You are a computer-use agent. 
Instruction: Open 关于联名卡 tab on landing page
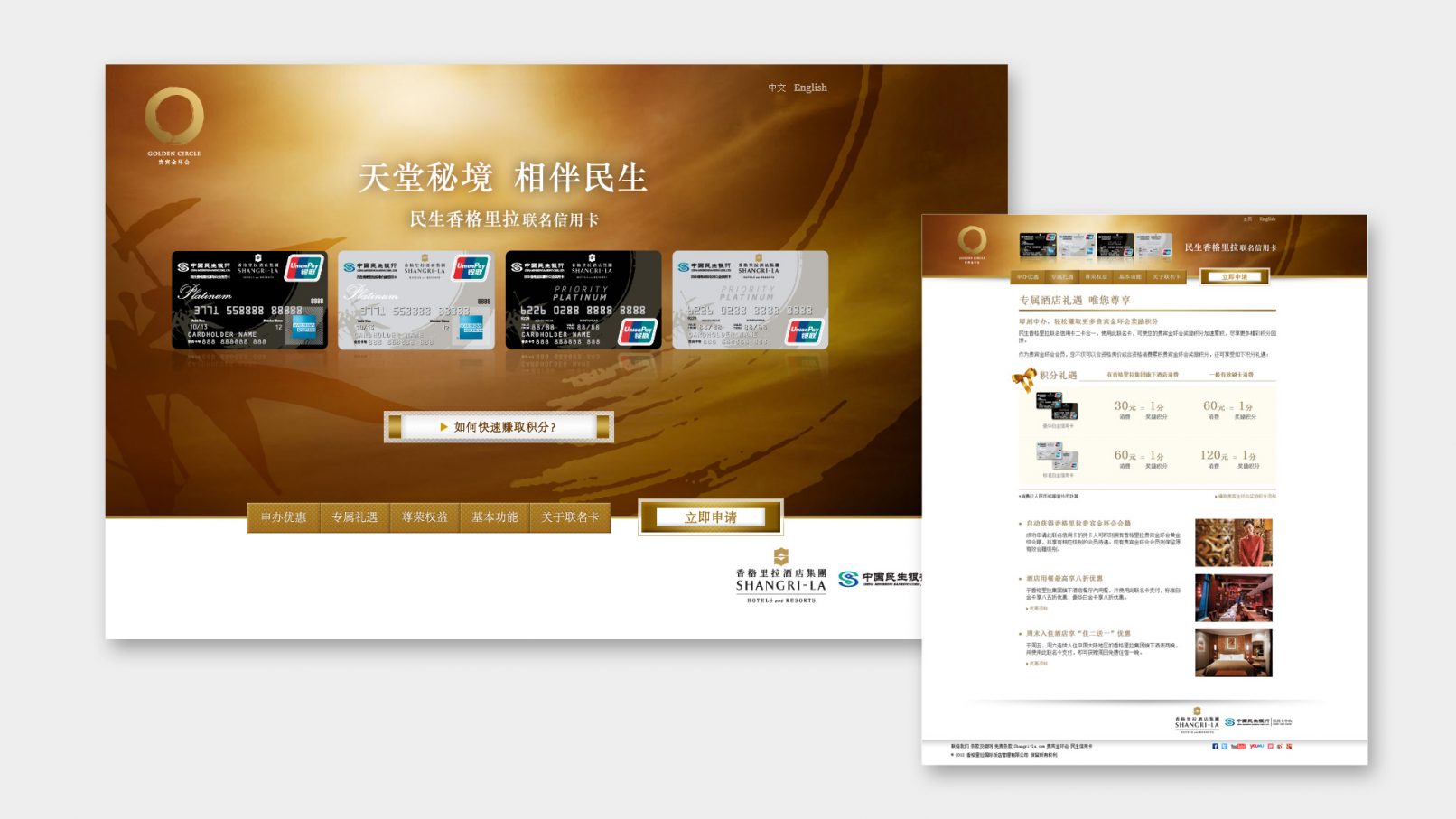[570, 517]
